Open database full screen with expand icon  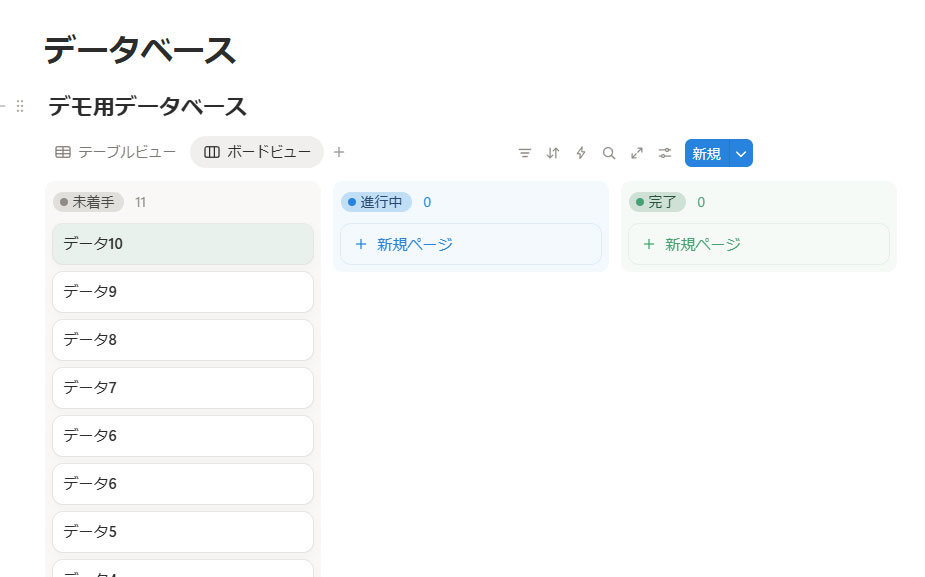point(637,153)
